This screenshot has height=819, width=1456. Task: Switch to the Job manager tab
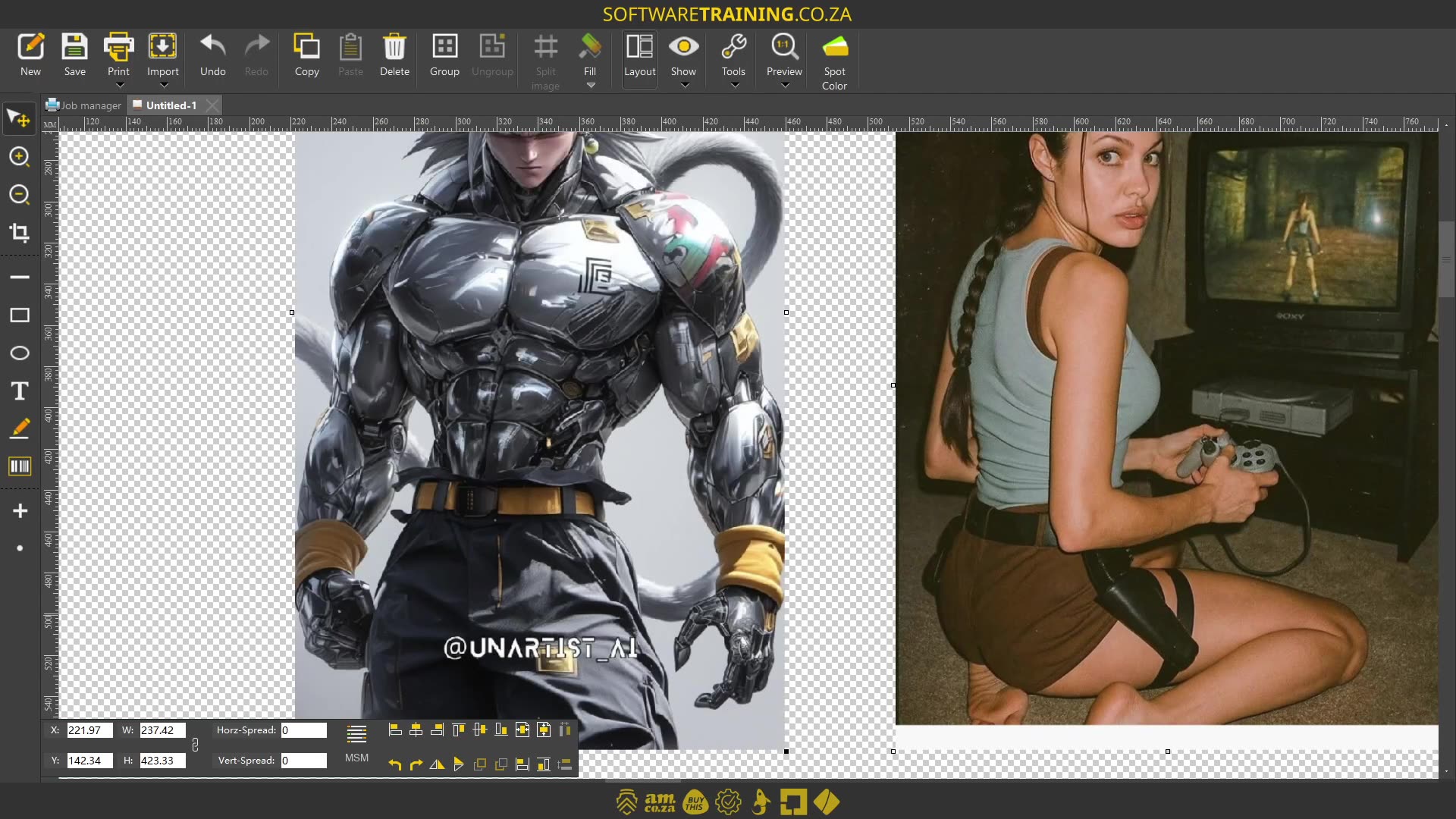[x=83, y=105]
